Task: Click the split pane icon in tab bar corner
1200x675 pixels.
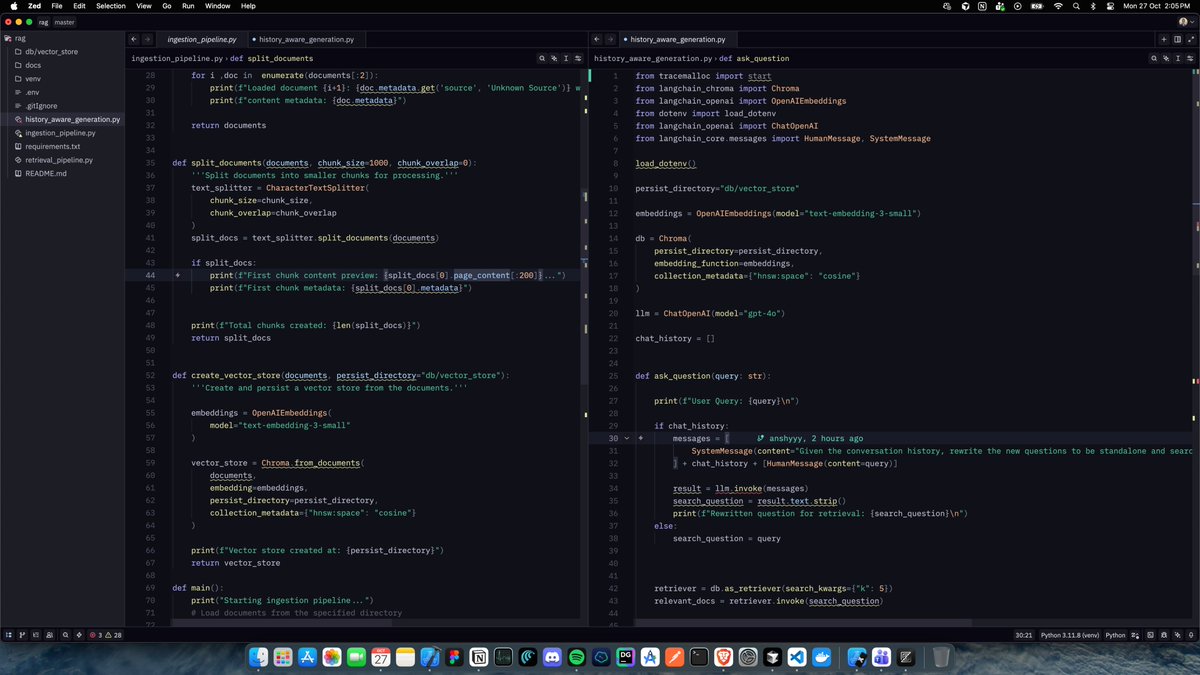Action: click(1177, 38)
